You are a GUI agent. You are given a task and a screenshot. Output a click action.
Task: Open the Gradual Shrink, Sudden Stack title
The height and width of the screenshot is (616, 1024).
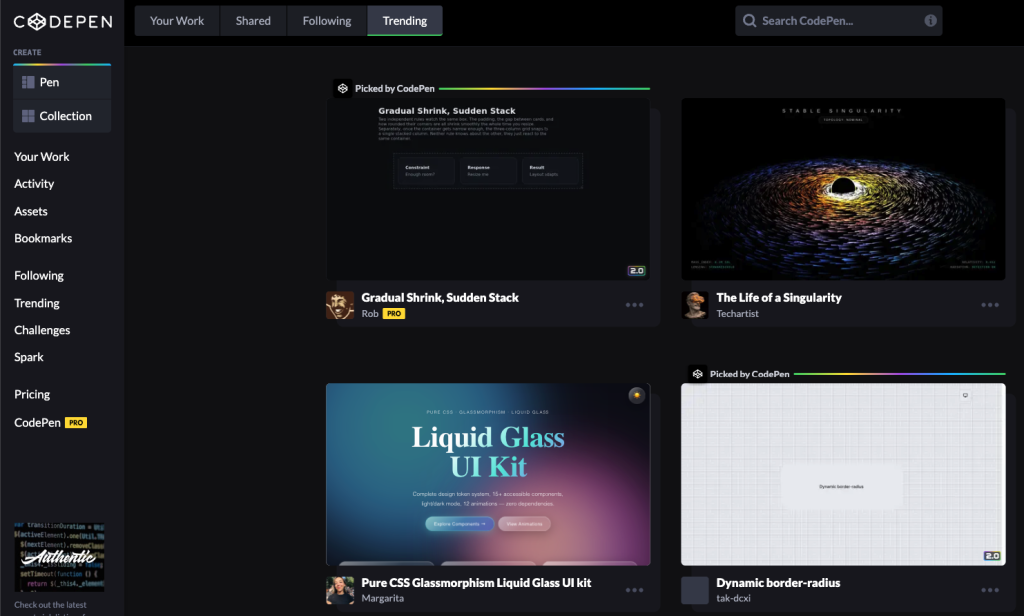click(440, 298)
